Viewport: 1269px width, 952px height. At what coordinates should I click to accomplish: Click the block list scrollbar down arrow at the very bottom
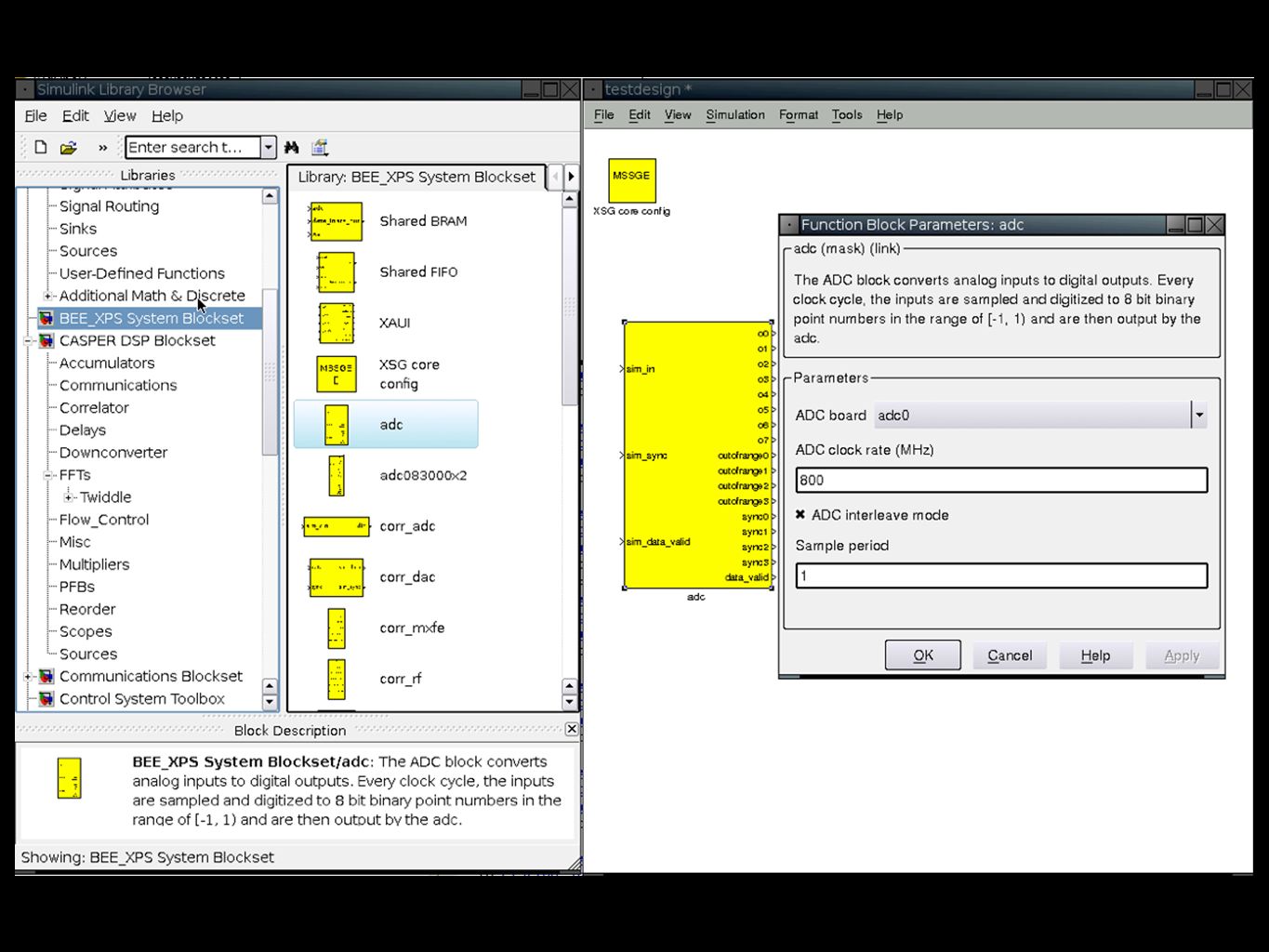coord(570,703)
